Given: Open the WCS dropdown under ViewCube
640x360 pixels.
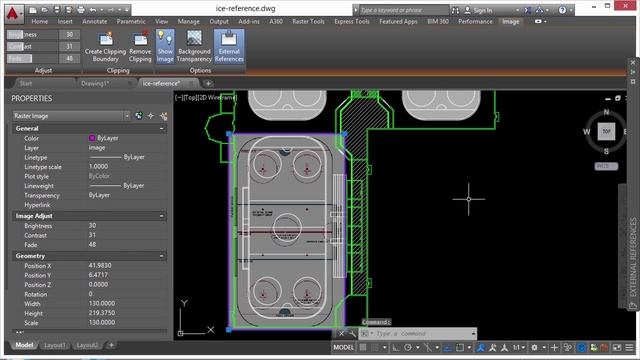Looking at the screenshot, I should (x=606, y=166).
